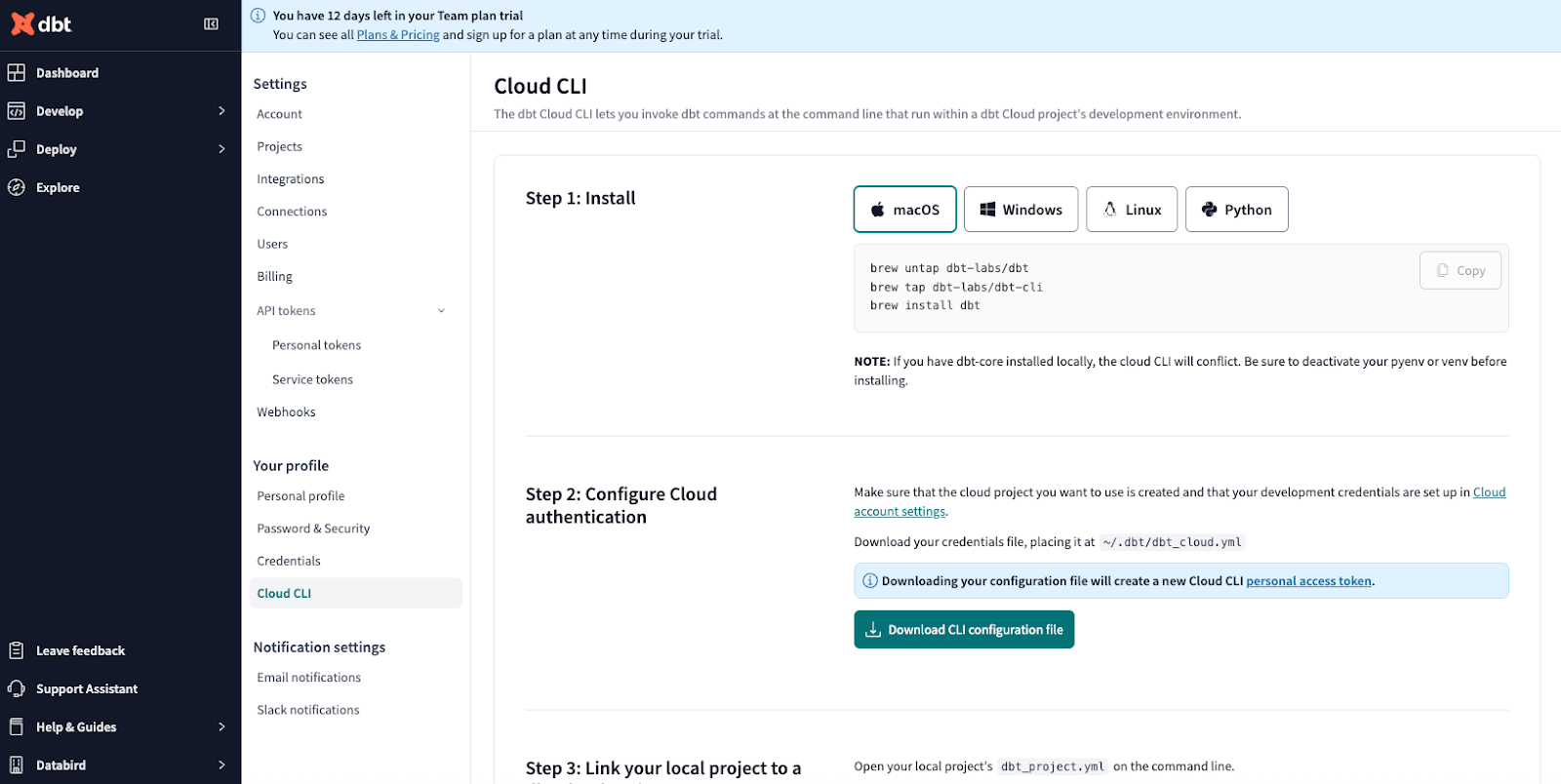1561x784 pixels.
Task: Expand the Help & Guides chevron
Action: tap(221, 726)
